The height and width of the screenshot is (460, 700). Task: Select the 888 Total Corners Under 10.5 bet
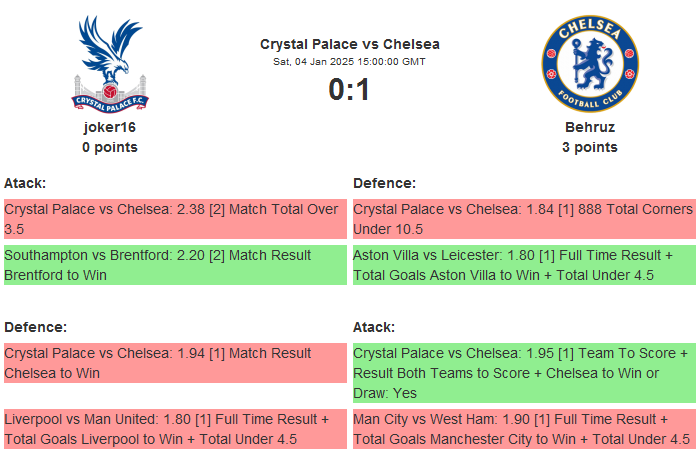click(524, 219)
